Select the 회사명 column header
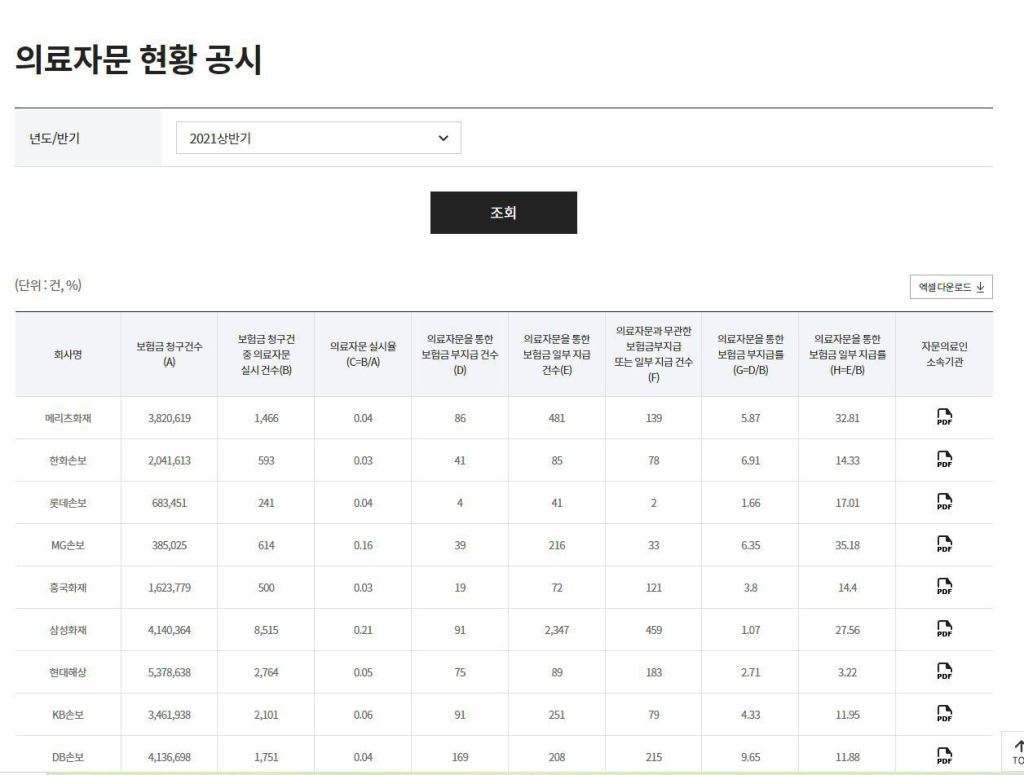Viewport: 1024px width, 775px height. point(68,355)
